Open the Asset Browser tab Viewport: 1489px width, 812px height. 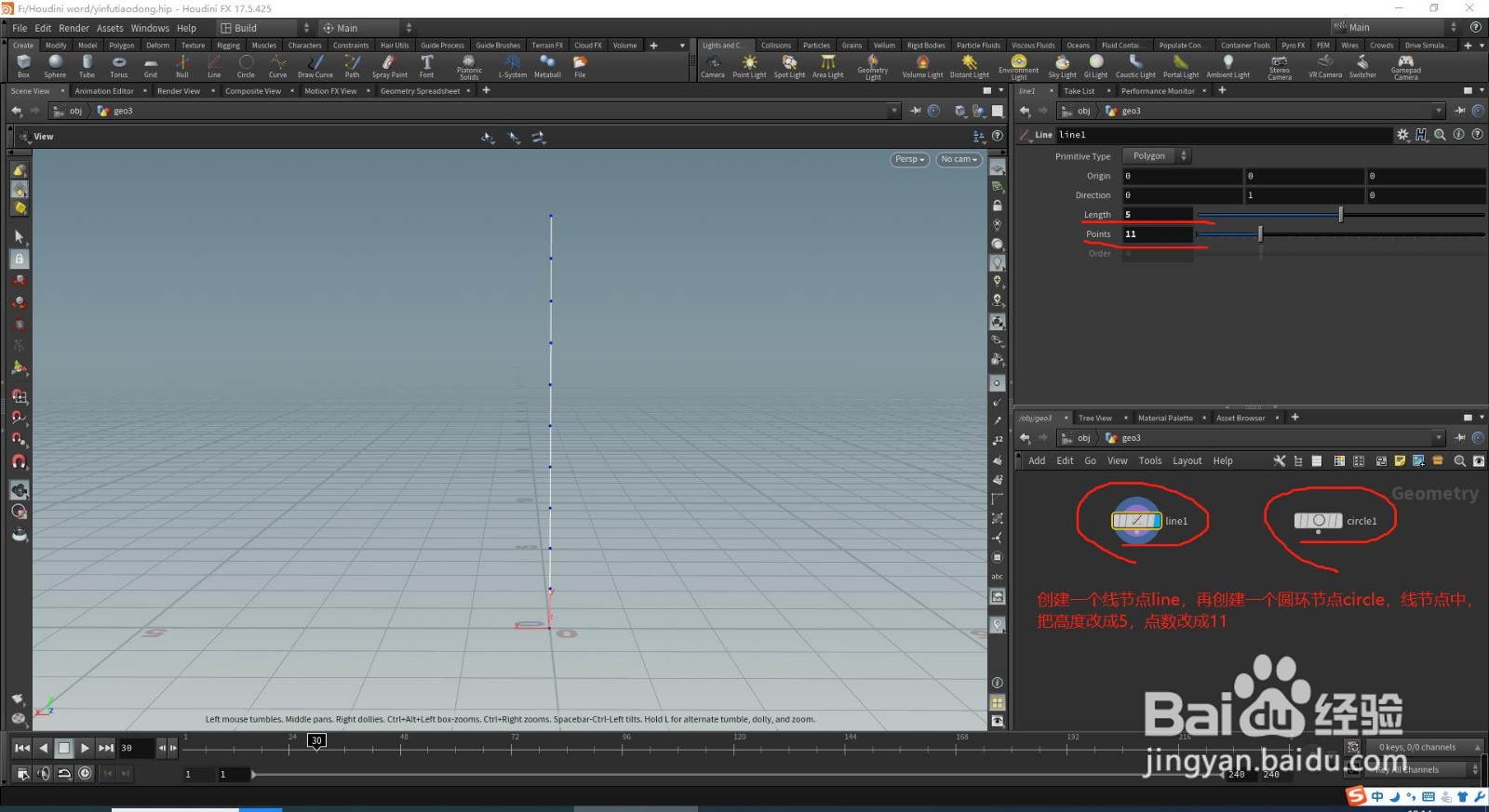pos(1241,419)
